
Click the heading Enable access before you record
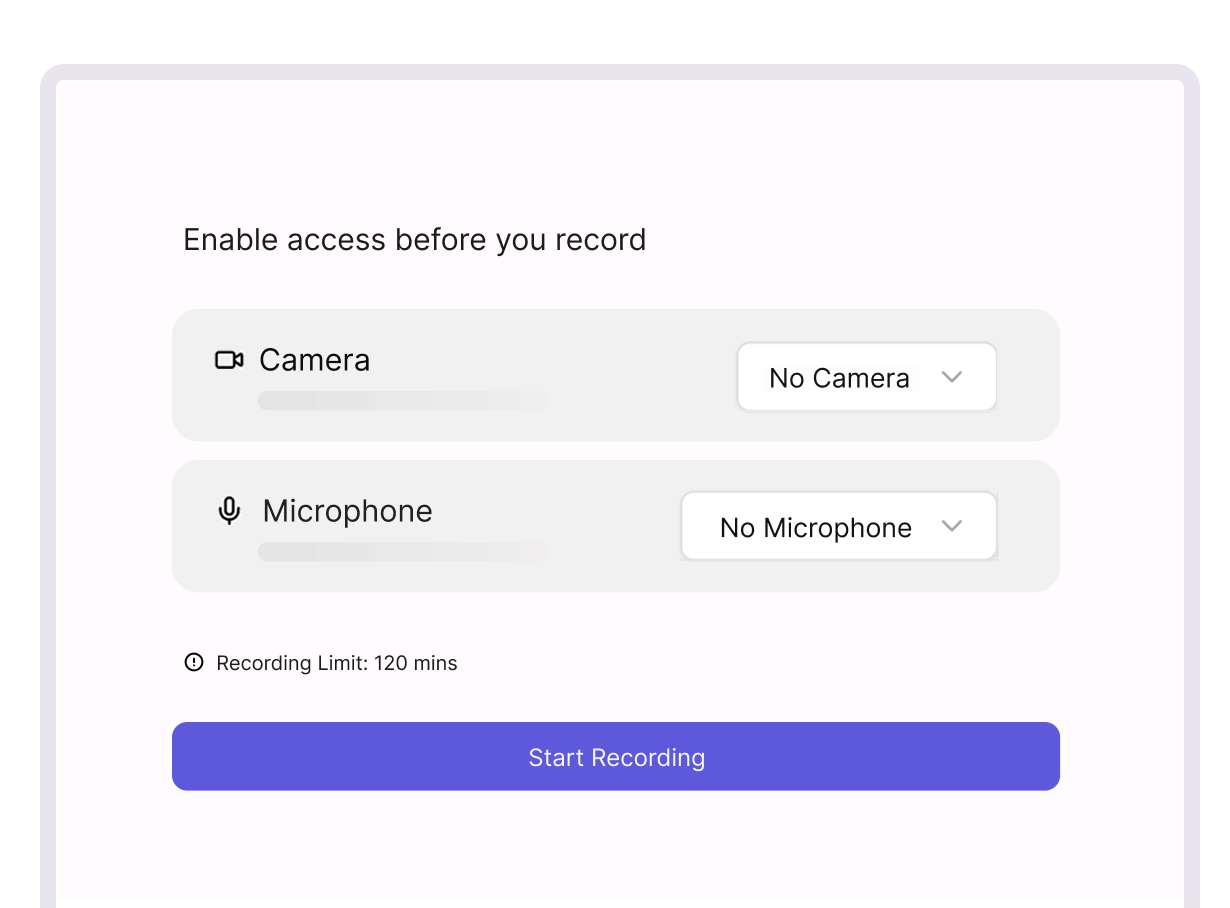pos(413,240)
